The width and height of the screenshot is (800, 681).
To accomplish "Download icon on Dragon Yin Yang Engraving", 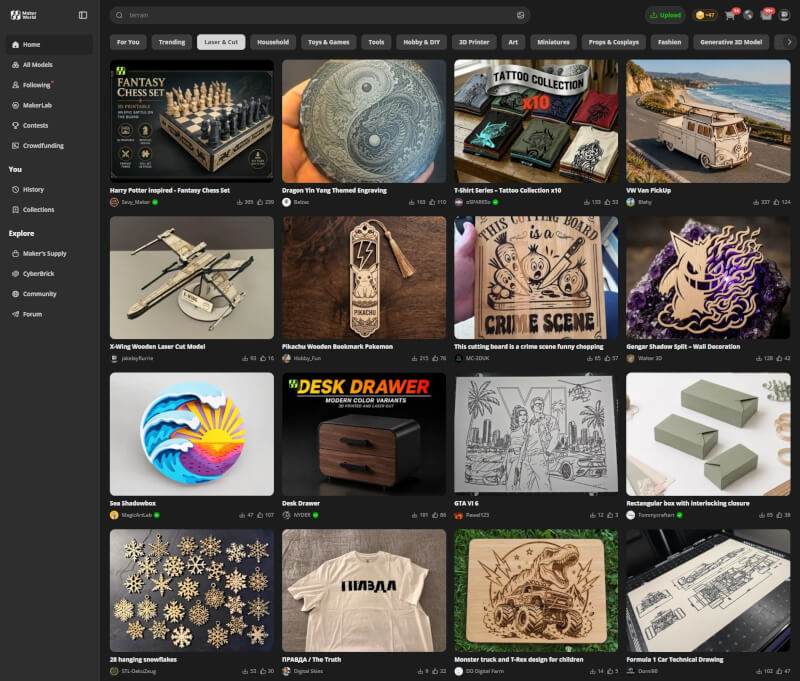I will [x=412, y=203].
